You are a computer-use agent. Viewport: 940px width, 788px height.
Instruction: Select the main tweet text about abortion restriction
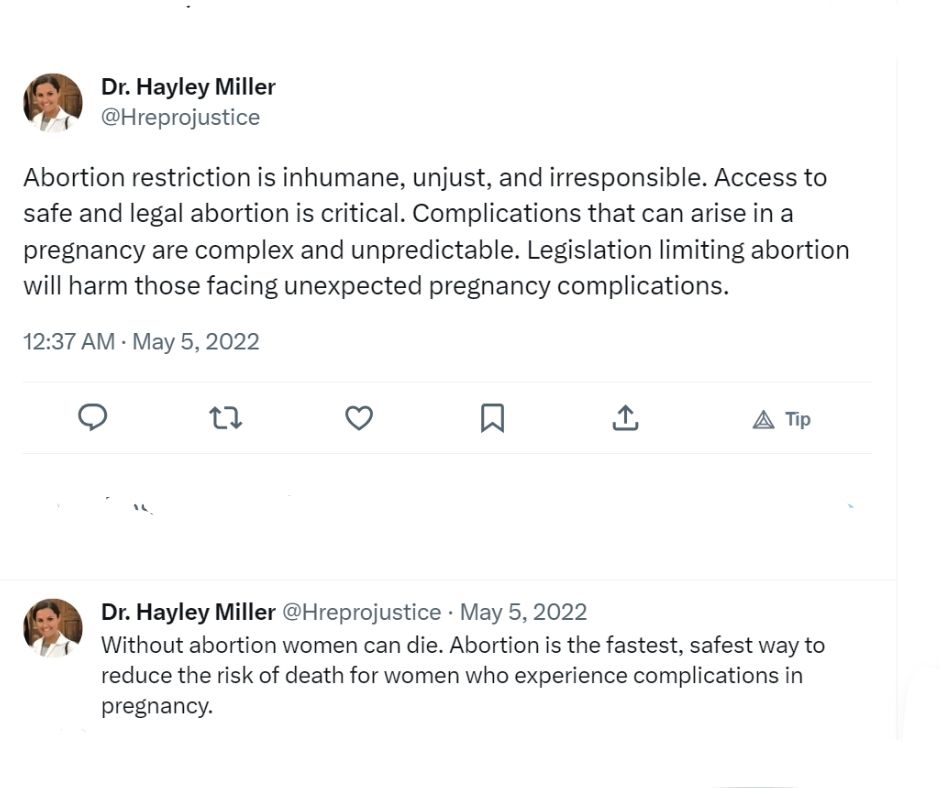click(x=436, y=231)
